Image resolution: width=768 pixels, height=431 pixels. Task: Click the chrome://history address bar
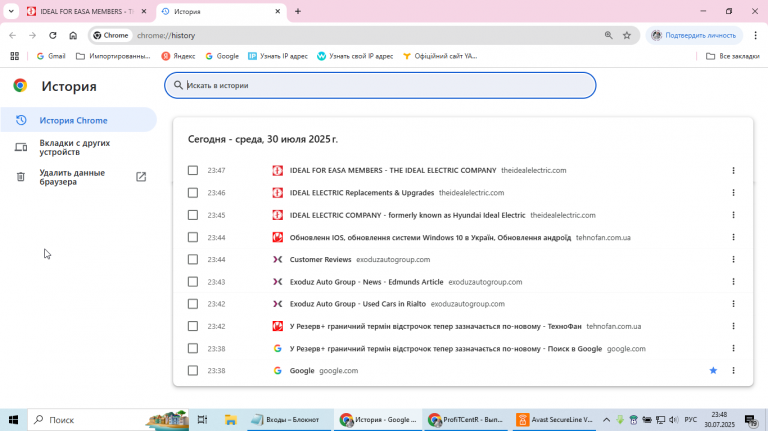[x=362, y=35]
